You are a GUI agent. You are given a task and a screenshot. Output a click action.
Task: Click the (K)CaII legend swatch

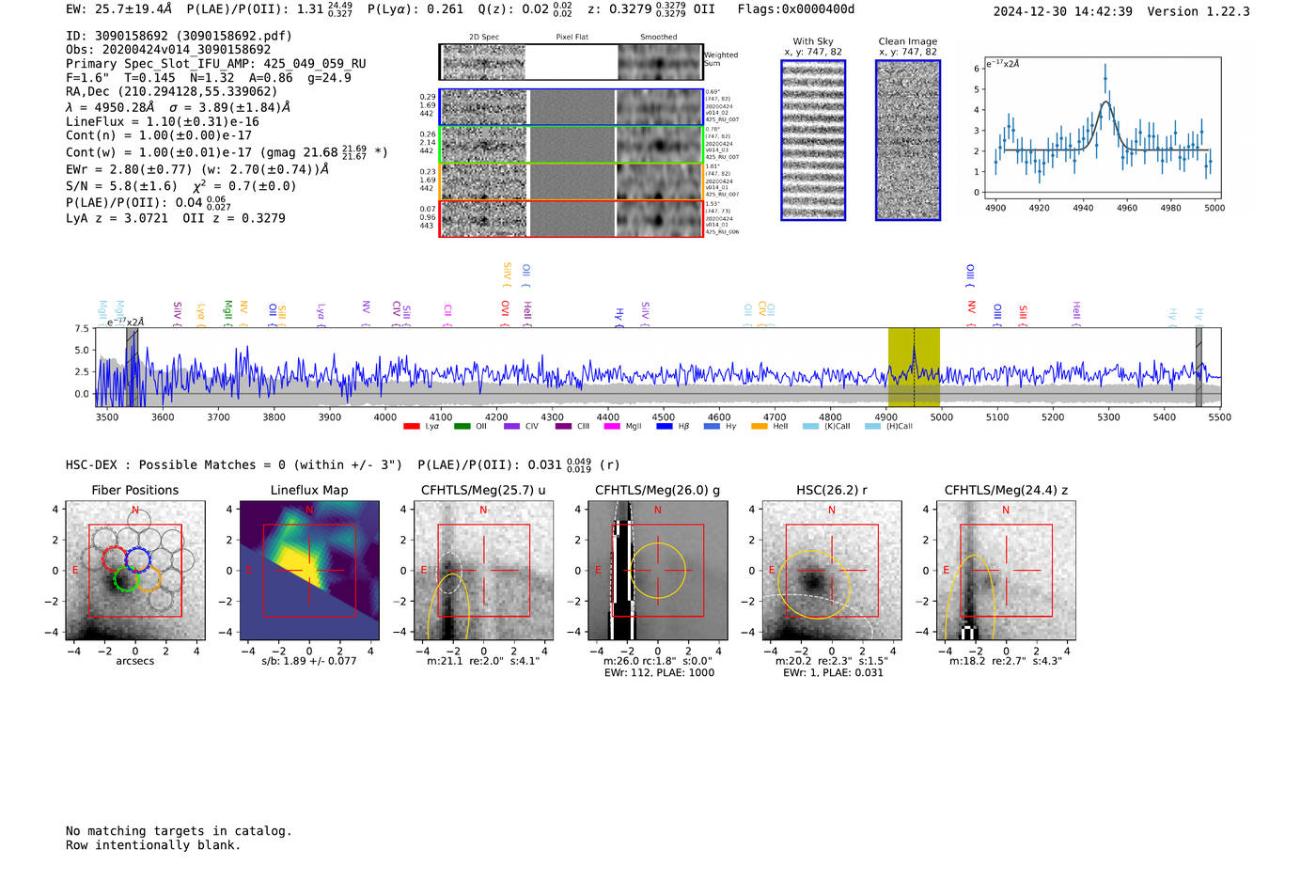[810, 427]
